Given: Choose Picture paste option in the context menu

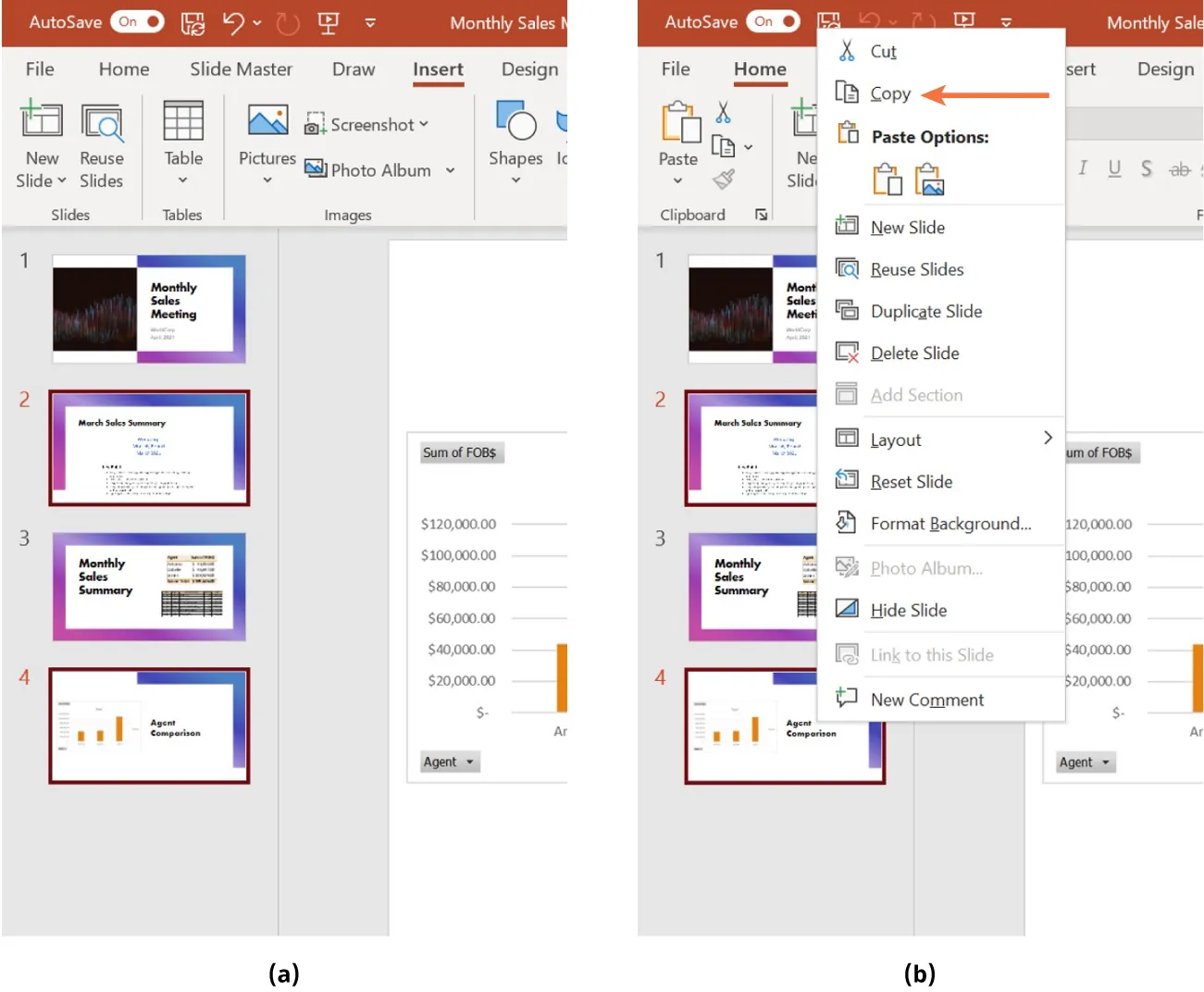Looking at the screenshot, I should (x=930, y=179).
